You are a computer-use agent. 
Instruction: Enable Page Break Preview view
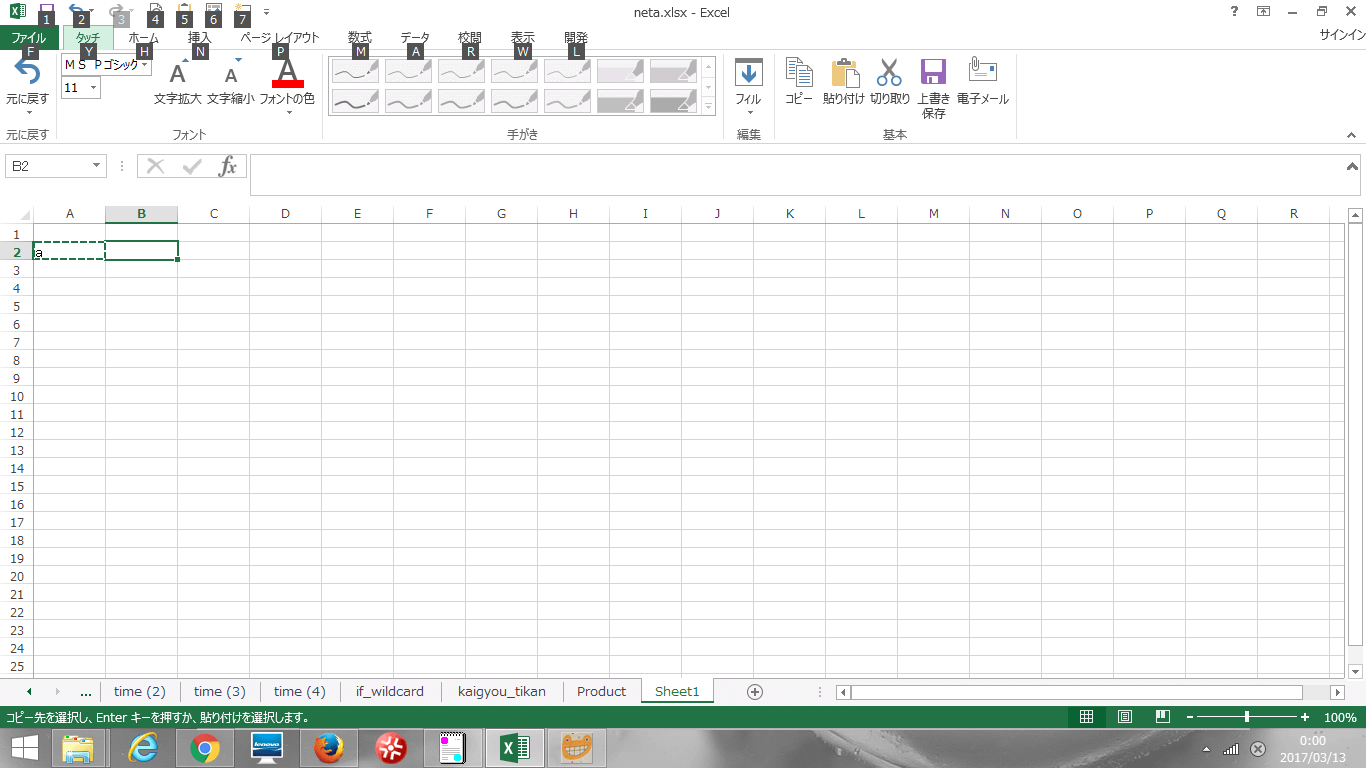point(1162,716)
